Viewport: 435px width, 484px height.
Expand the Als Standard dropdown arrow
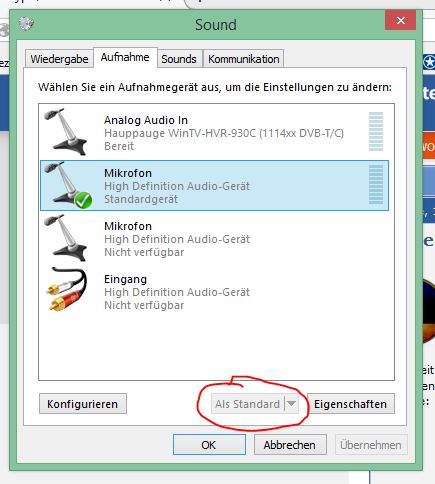[x=291, y=404]
